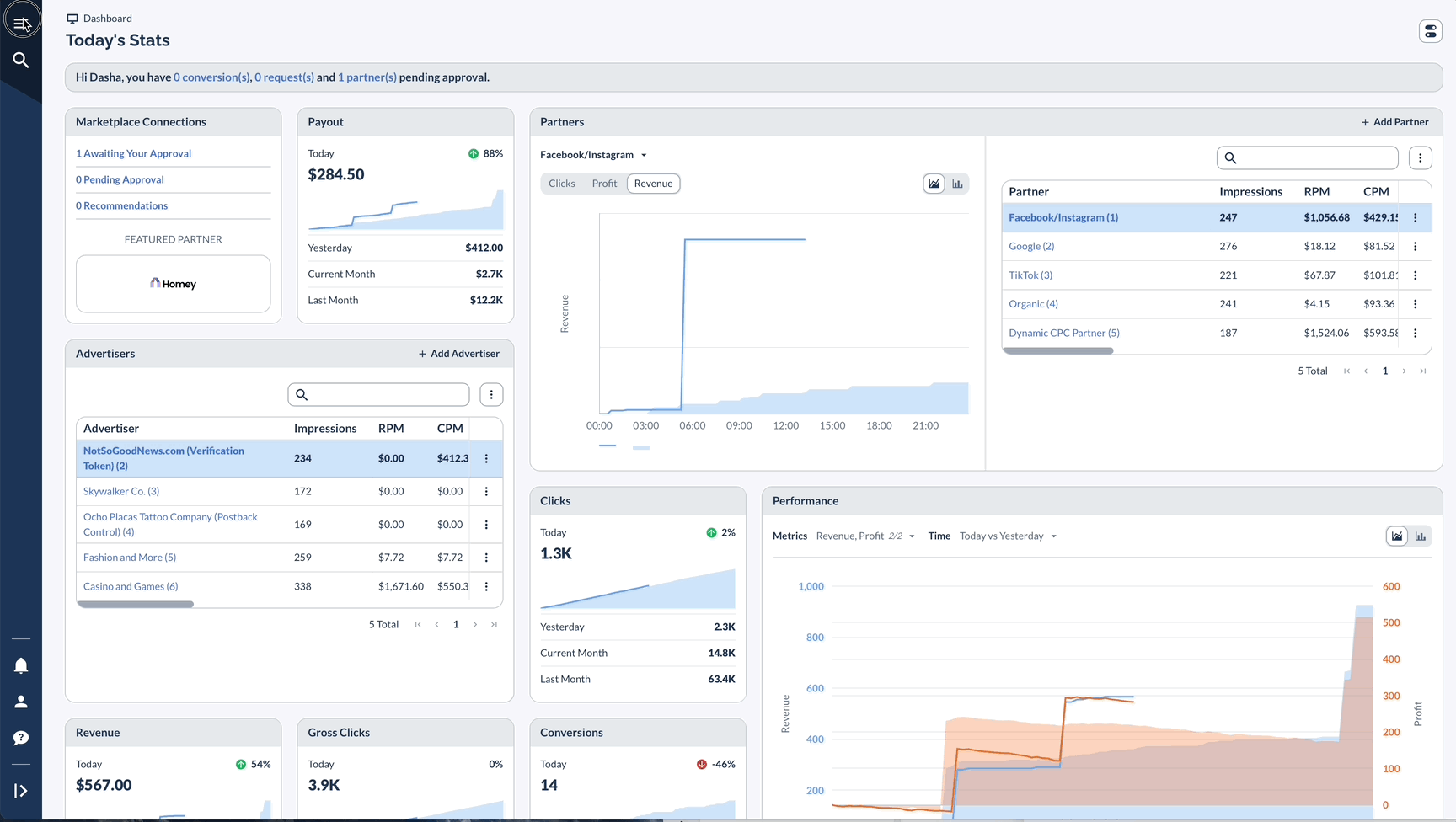The image size is (1456, 822).
Task: Open the TikTok (3) partner link
Action: point(1030,275)
